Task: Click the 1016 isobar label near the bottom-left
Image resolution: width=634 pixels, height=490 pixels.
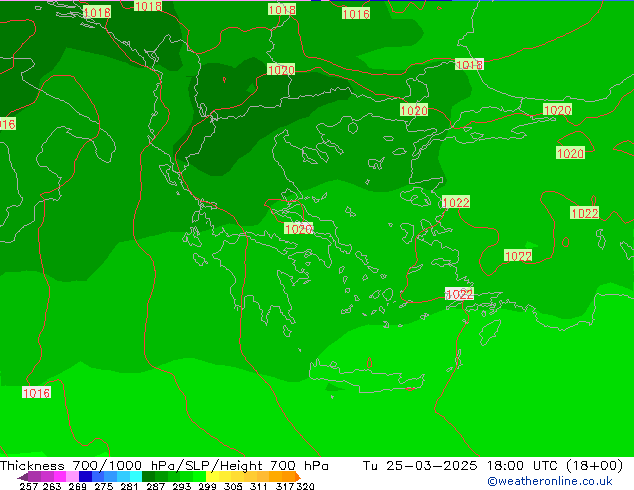Action: pyautogui.click(x=36, y=393)
